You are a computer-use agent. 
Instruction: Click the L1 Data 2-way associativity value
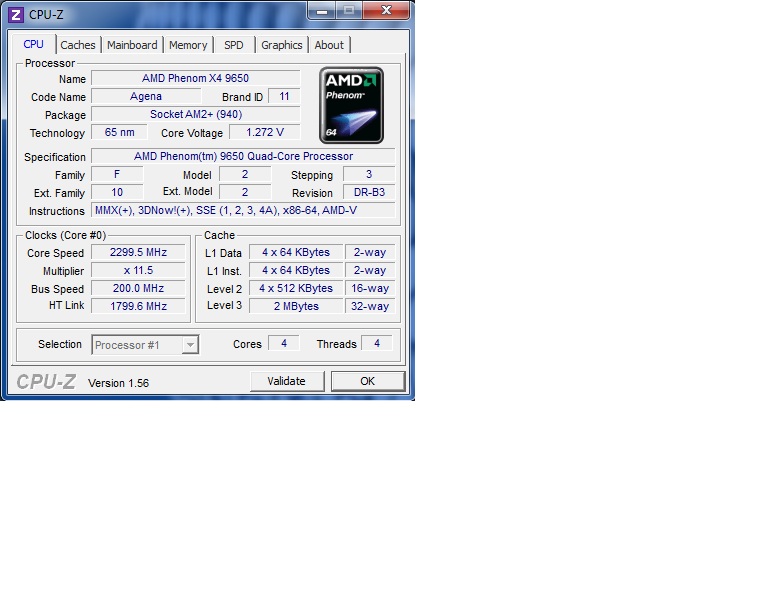click(x=370, y=252)
